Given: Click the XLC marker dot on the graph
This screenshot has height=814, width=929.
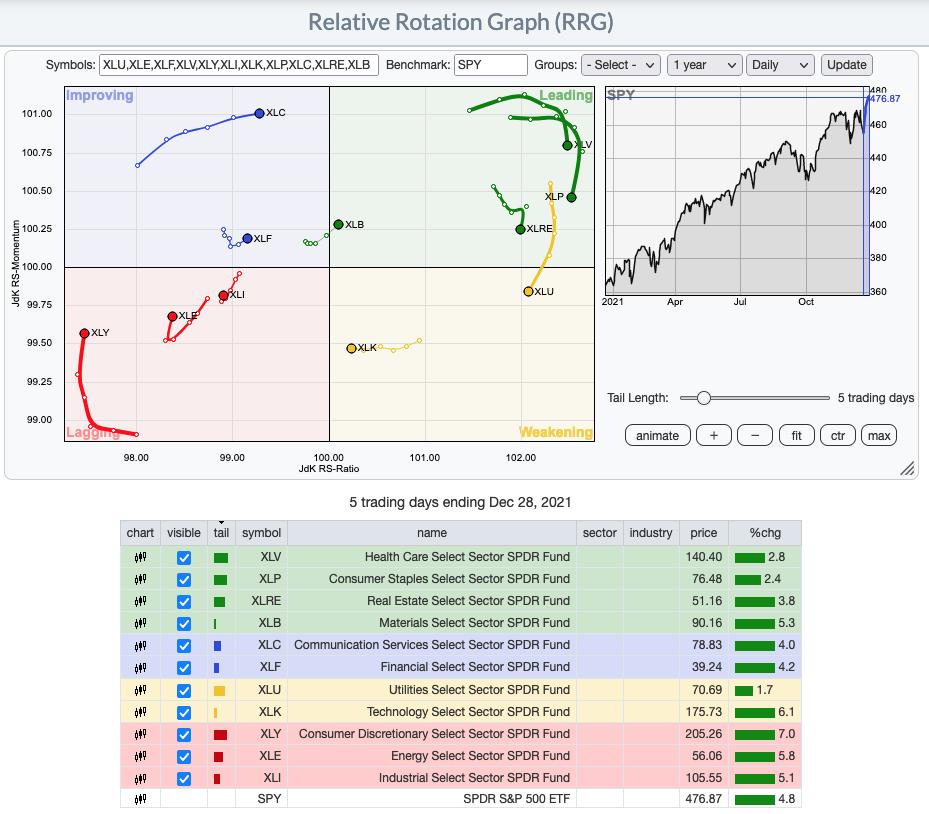Looking at the screenshot, I should (259, 113).
